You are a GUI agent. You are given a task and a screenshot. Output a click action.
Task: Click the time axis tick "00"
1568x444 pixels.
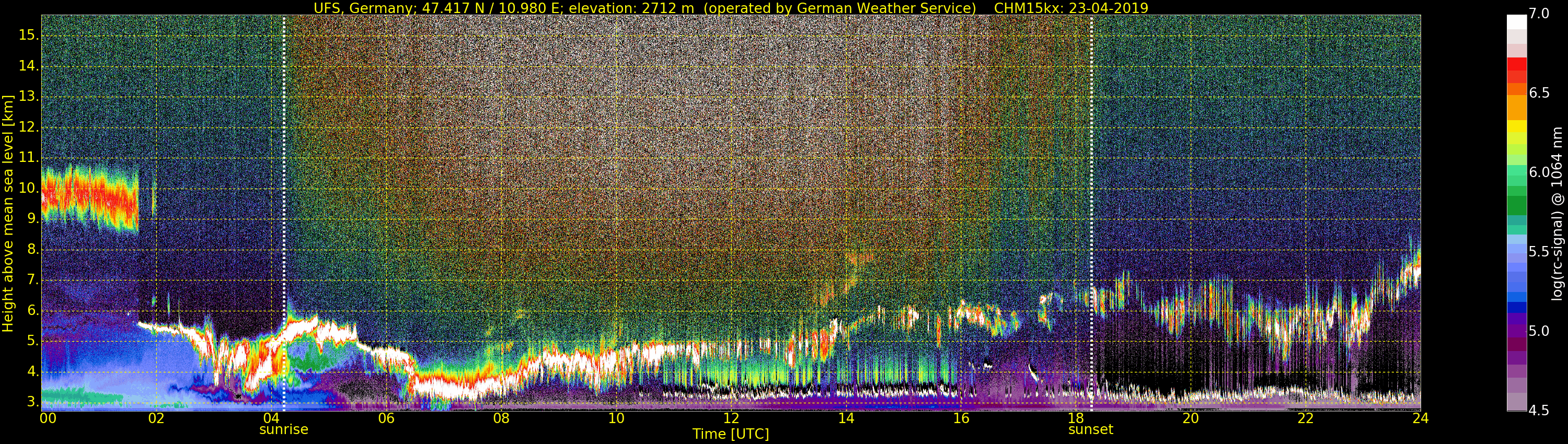tap(48, 418)
